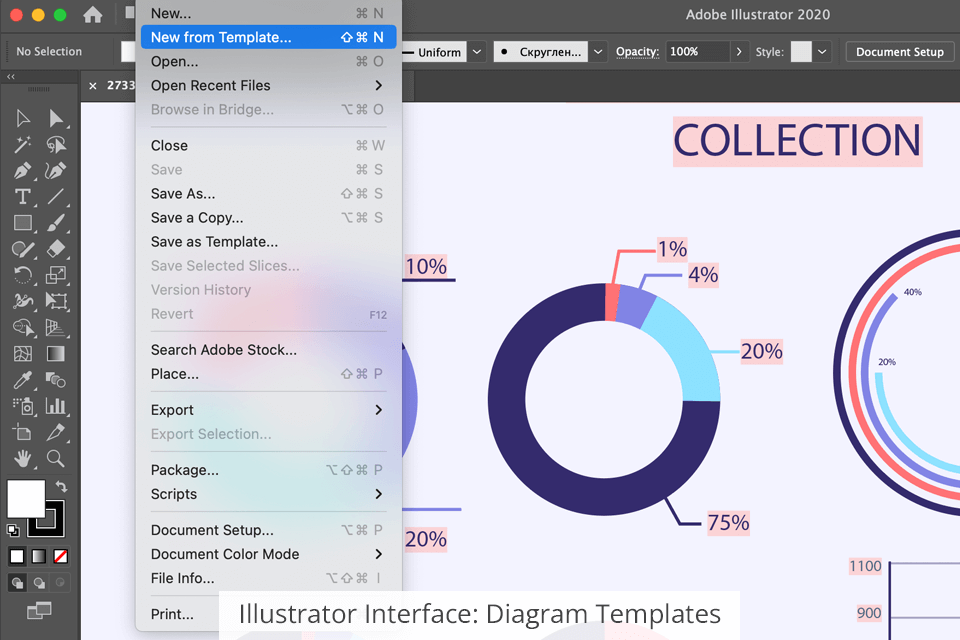Screen dimensions: 960x640
Task: Select the Rotate tool
Action: click(23, 274)
